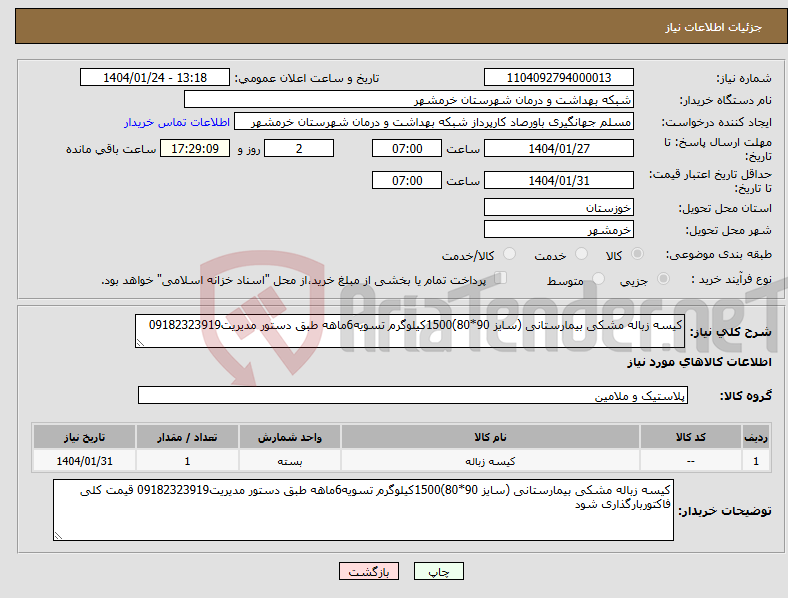Click the remaining days field showing 2
The width and height of the screenshot is (788, 598).
pos(299,148)
